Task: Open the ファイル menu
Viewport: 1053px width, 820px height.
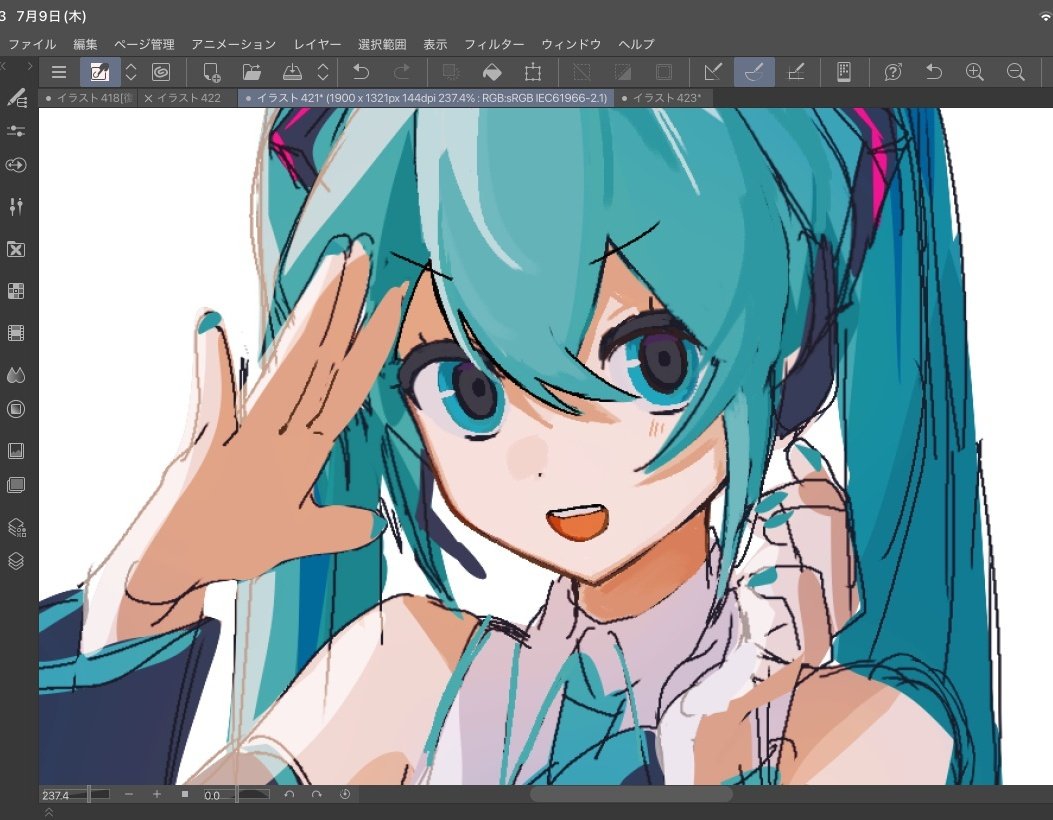Action: pyautogui.click(x=32, y=44)
